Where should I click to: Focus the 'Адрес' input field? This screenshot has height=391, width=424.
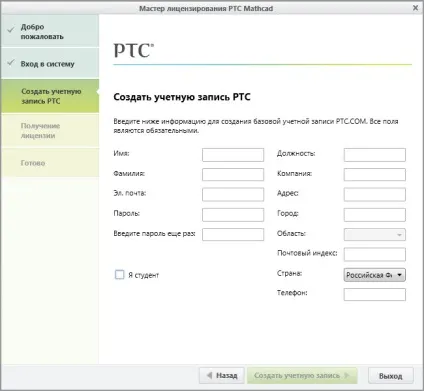(375, 195)
